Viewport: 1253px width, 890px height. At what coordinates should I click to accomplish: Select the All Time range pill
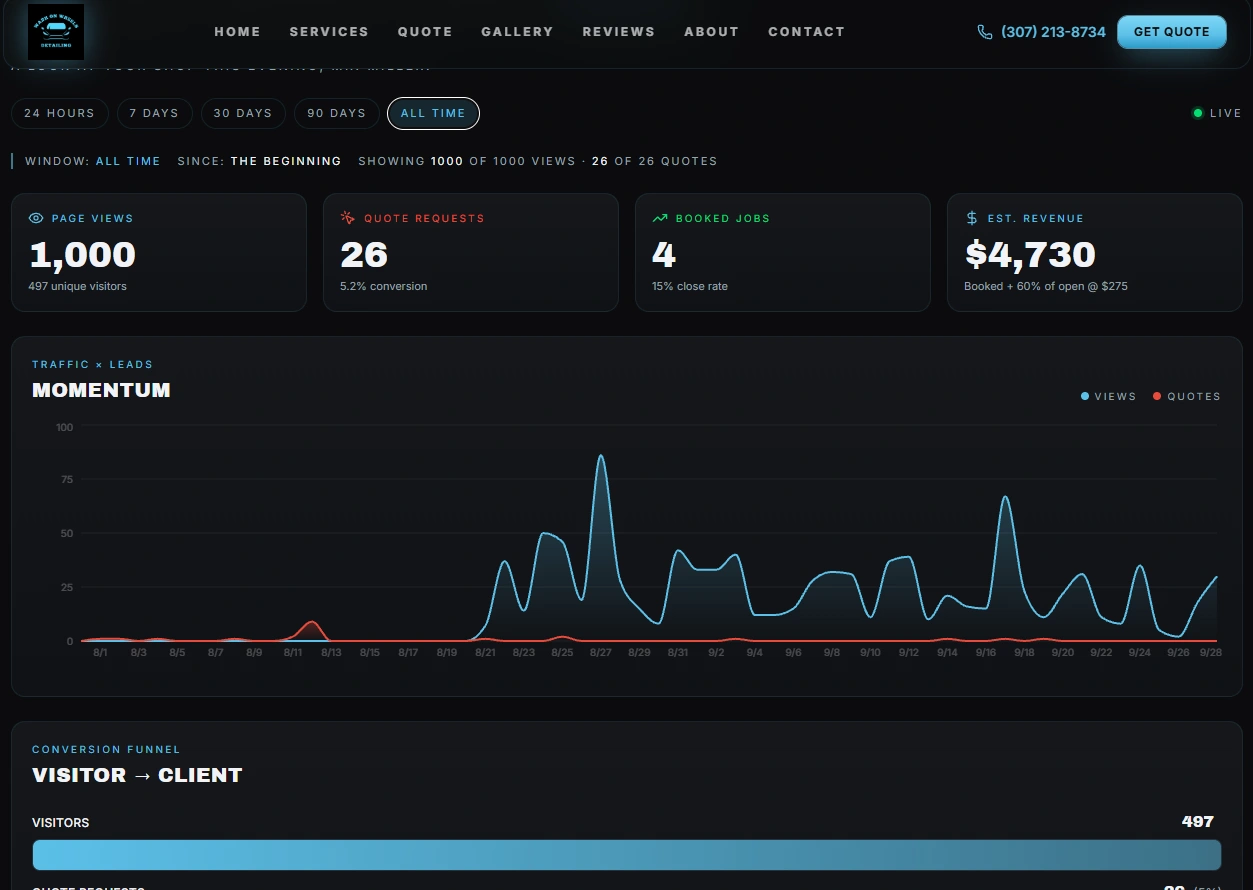tap(433, 113)
